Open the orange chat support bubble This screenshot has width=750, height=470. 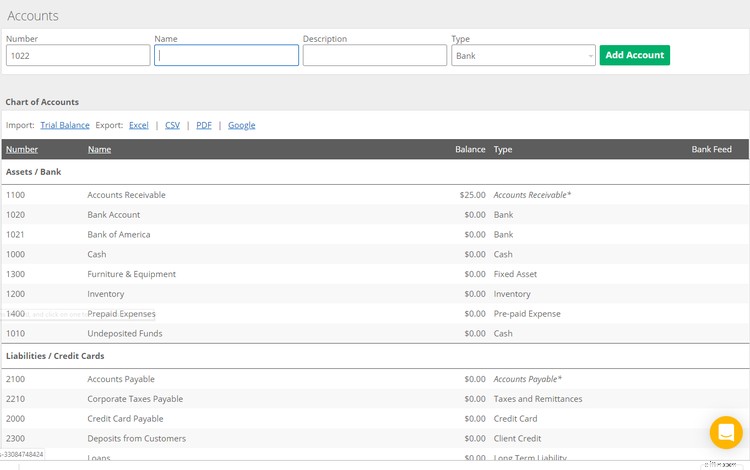(725, 432)
